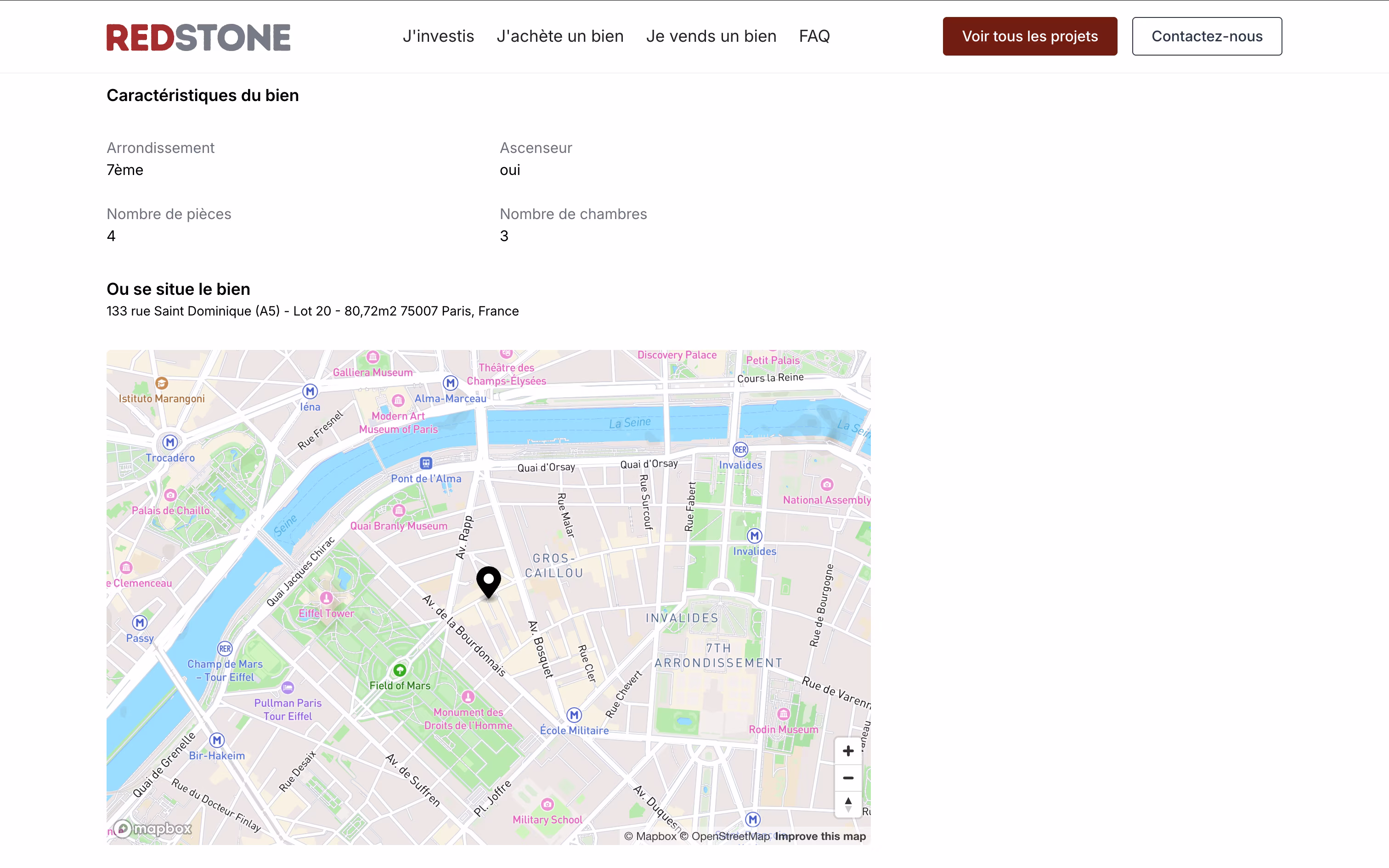The image size is (1389, 868).
Task: Click the black property location pin
Action: tap(488, 581)
